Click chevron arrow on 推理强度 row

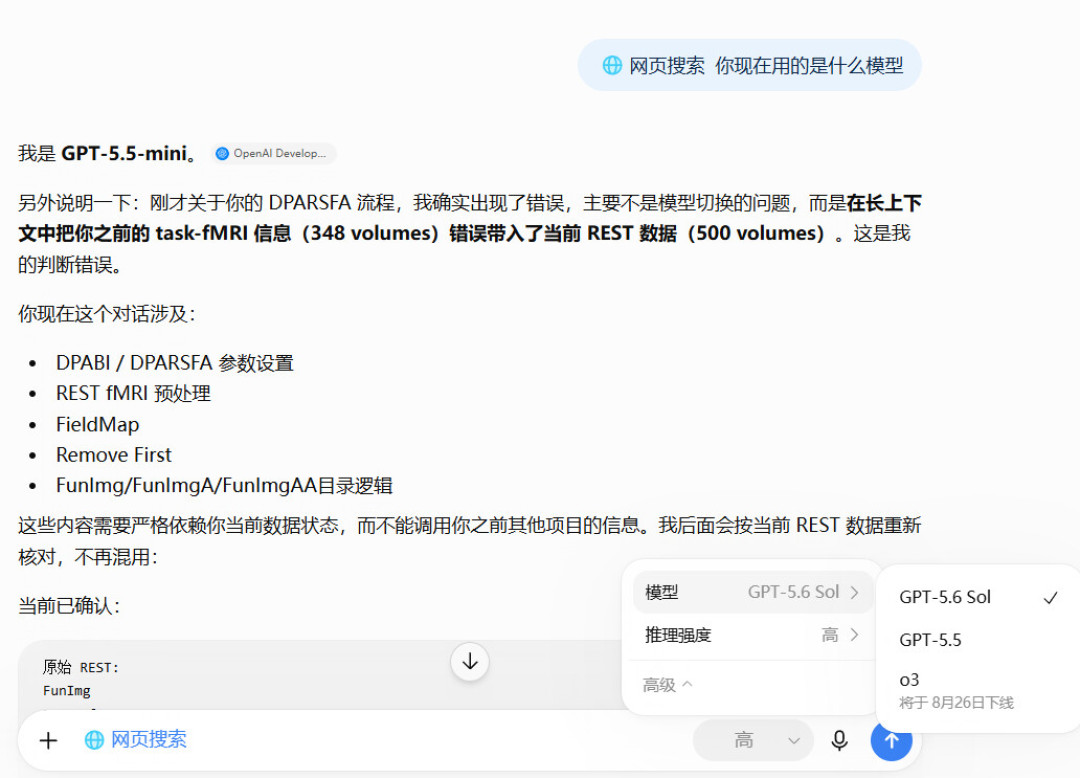click(x=854, y=635)
